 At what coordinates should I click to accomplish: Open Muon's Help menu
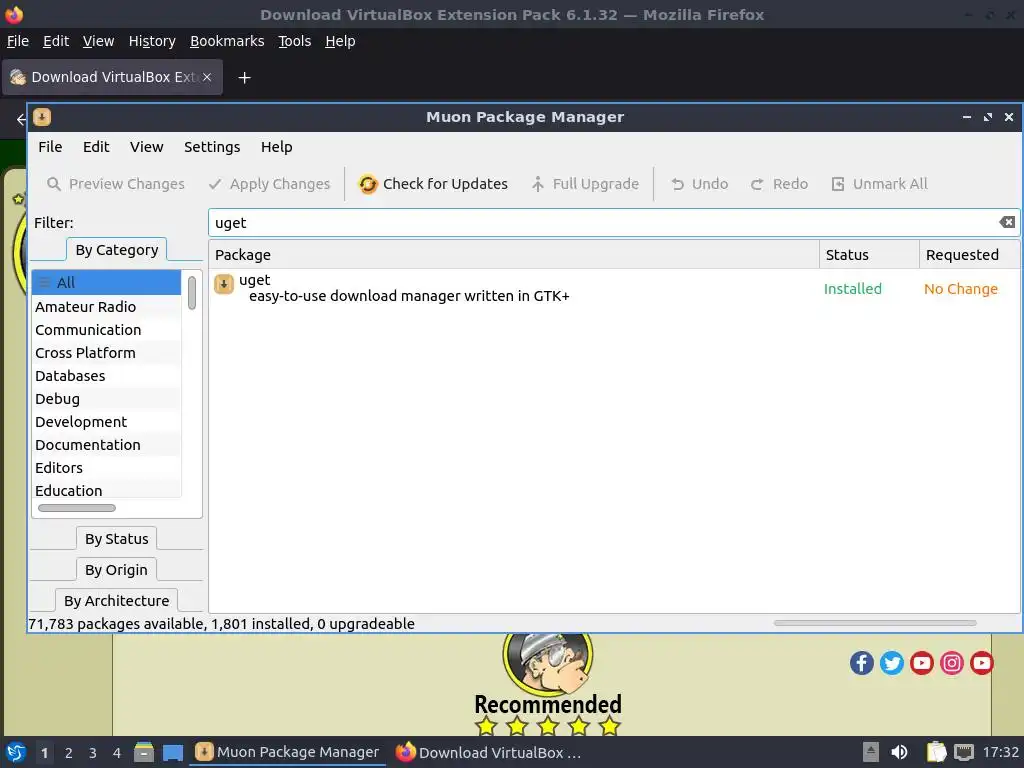click(276, 147)
